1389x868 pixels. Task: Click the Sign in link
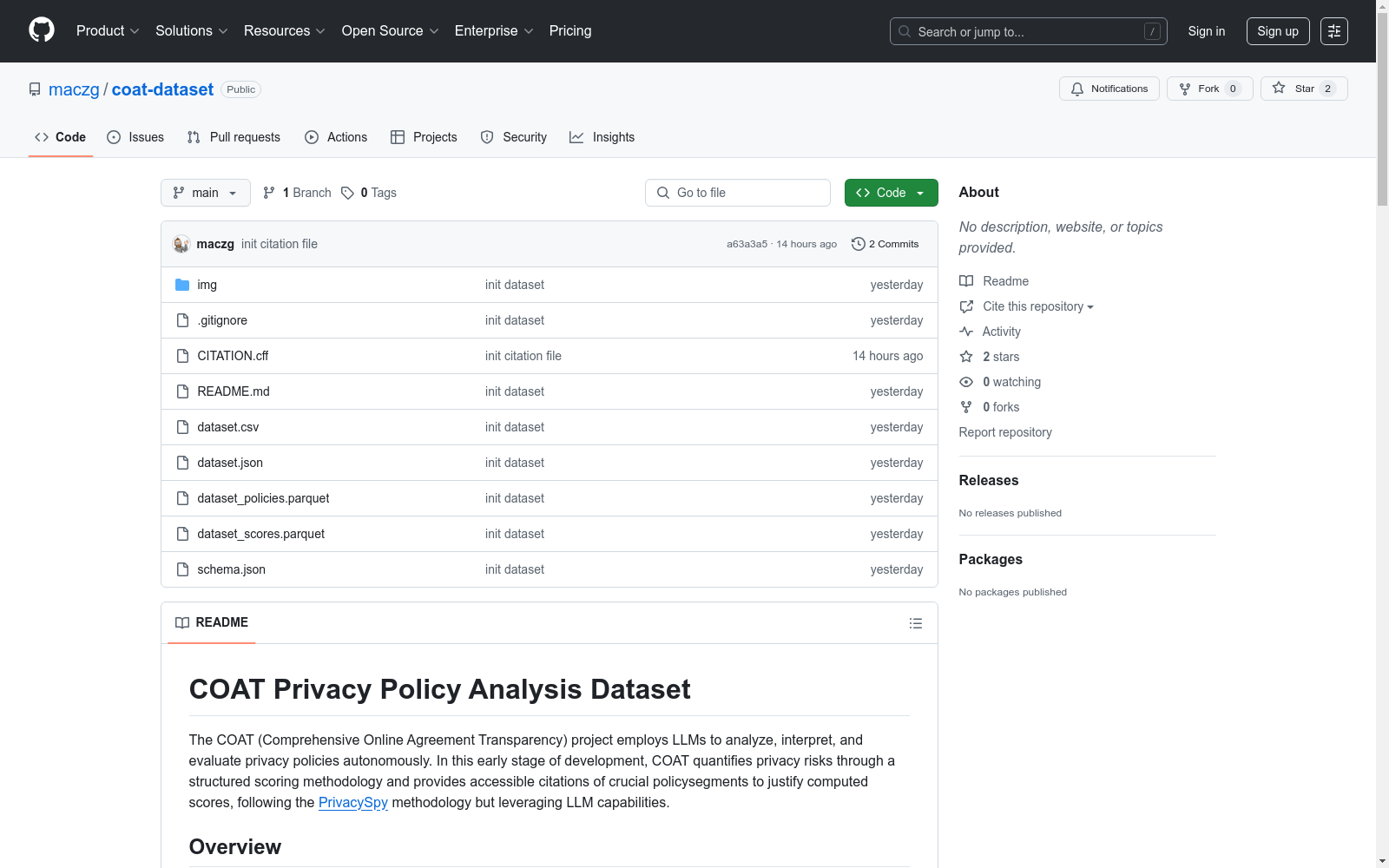tap(1207, 31)
